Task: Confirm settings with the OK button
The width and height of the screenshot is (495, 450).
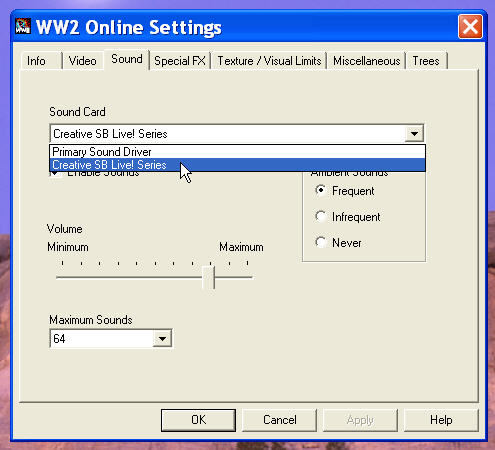Action: coord(198,420)
